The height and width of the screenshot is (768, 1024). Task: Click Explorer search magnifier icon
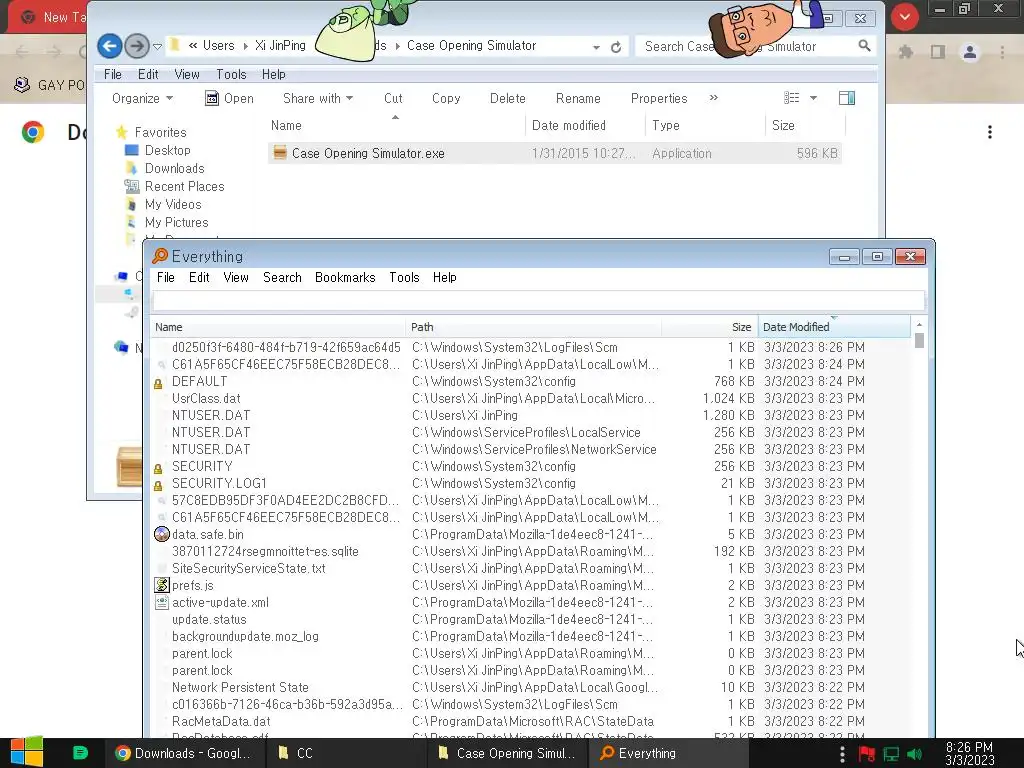coord(864,46)
